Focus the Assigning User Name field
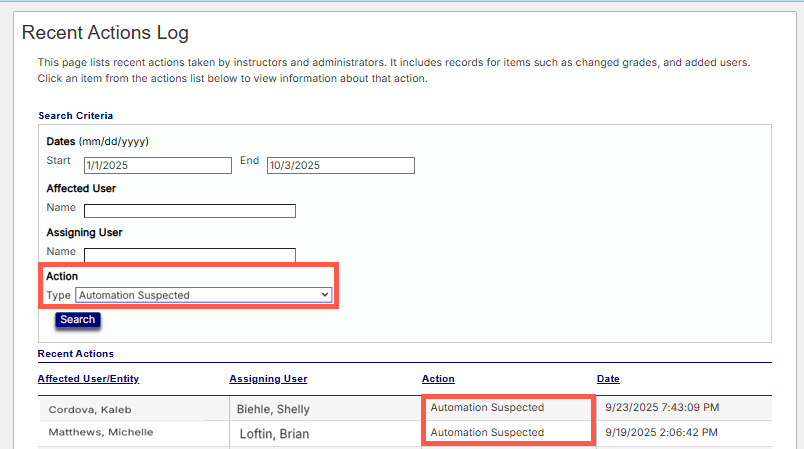 [189, 254]
